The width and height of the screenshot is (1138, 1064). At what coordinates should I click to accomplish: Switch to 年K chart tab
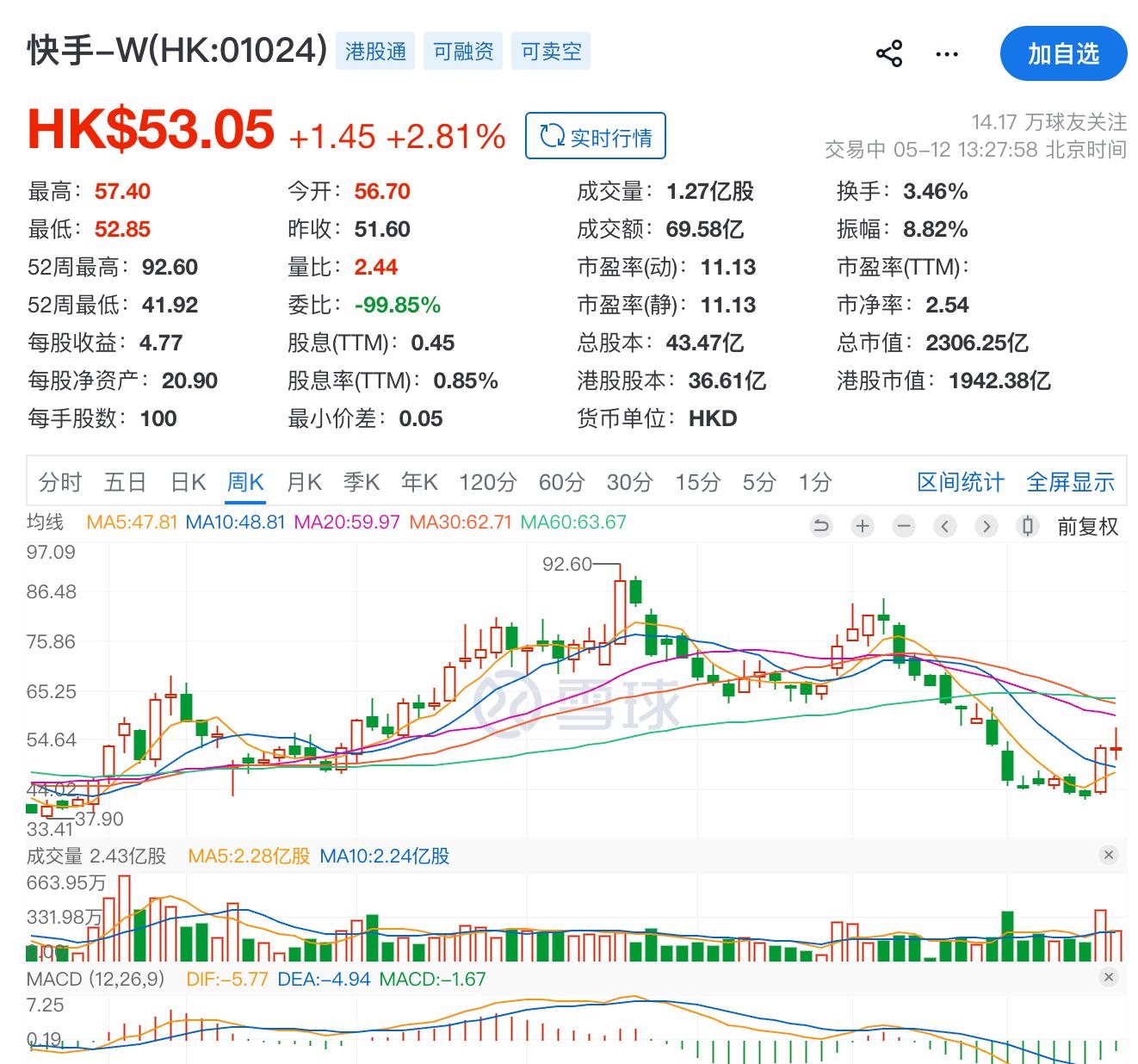(x=419, y=482)
